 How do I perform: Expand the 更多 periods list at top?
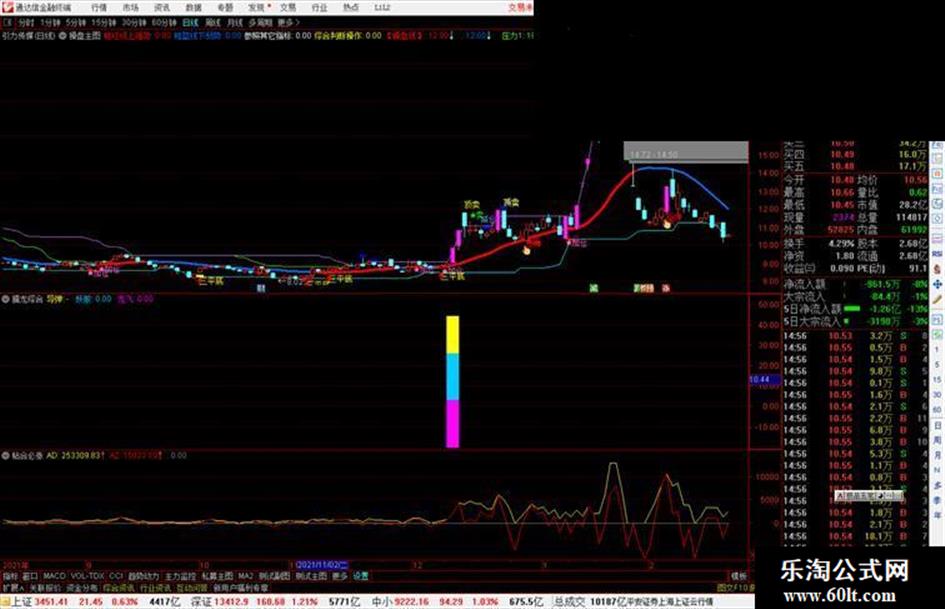287,22
